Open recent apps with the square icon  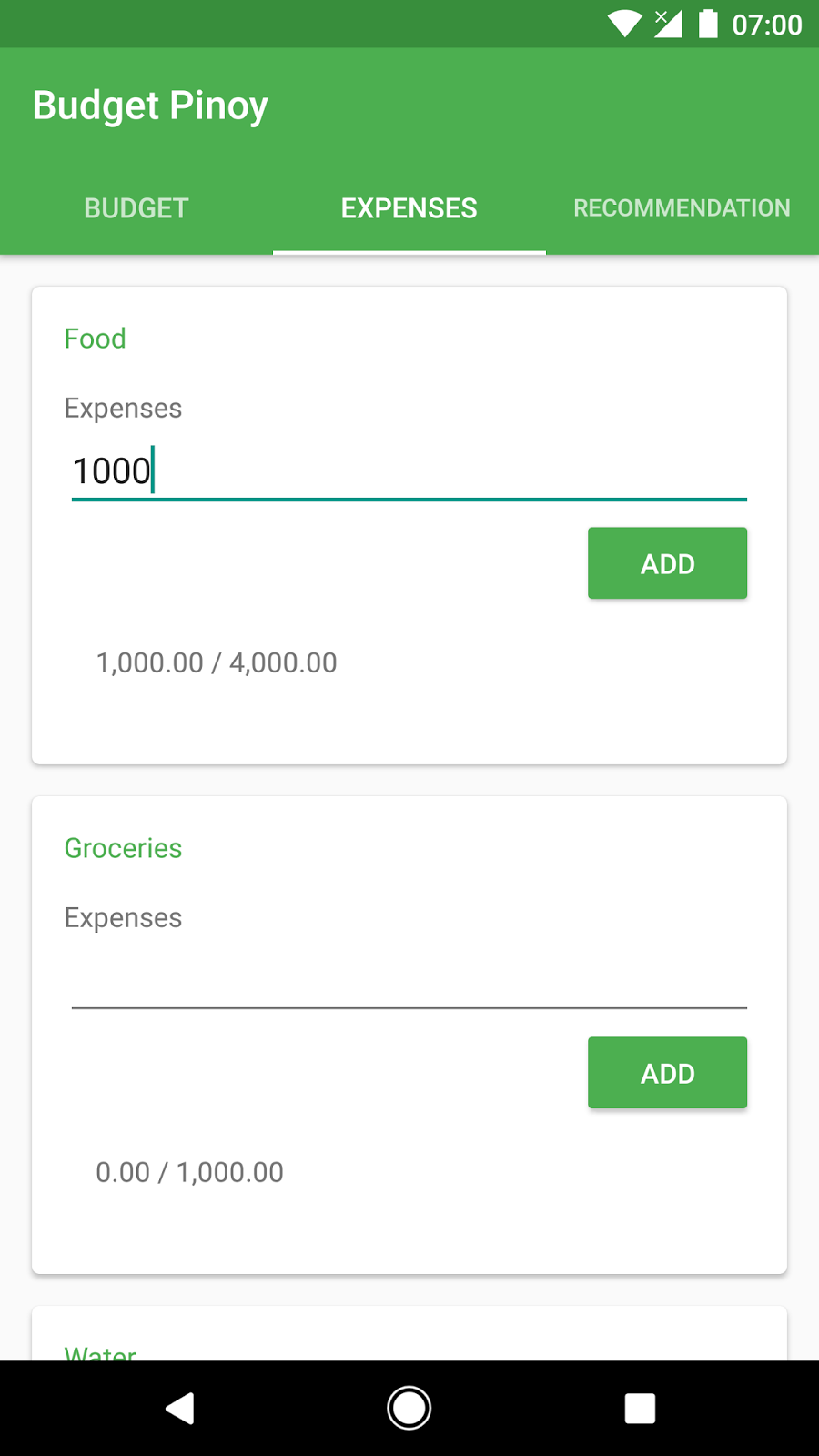(x=640, y=1408)
